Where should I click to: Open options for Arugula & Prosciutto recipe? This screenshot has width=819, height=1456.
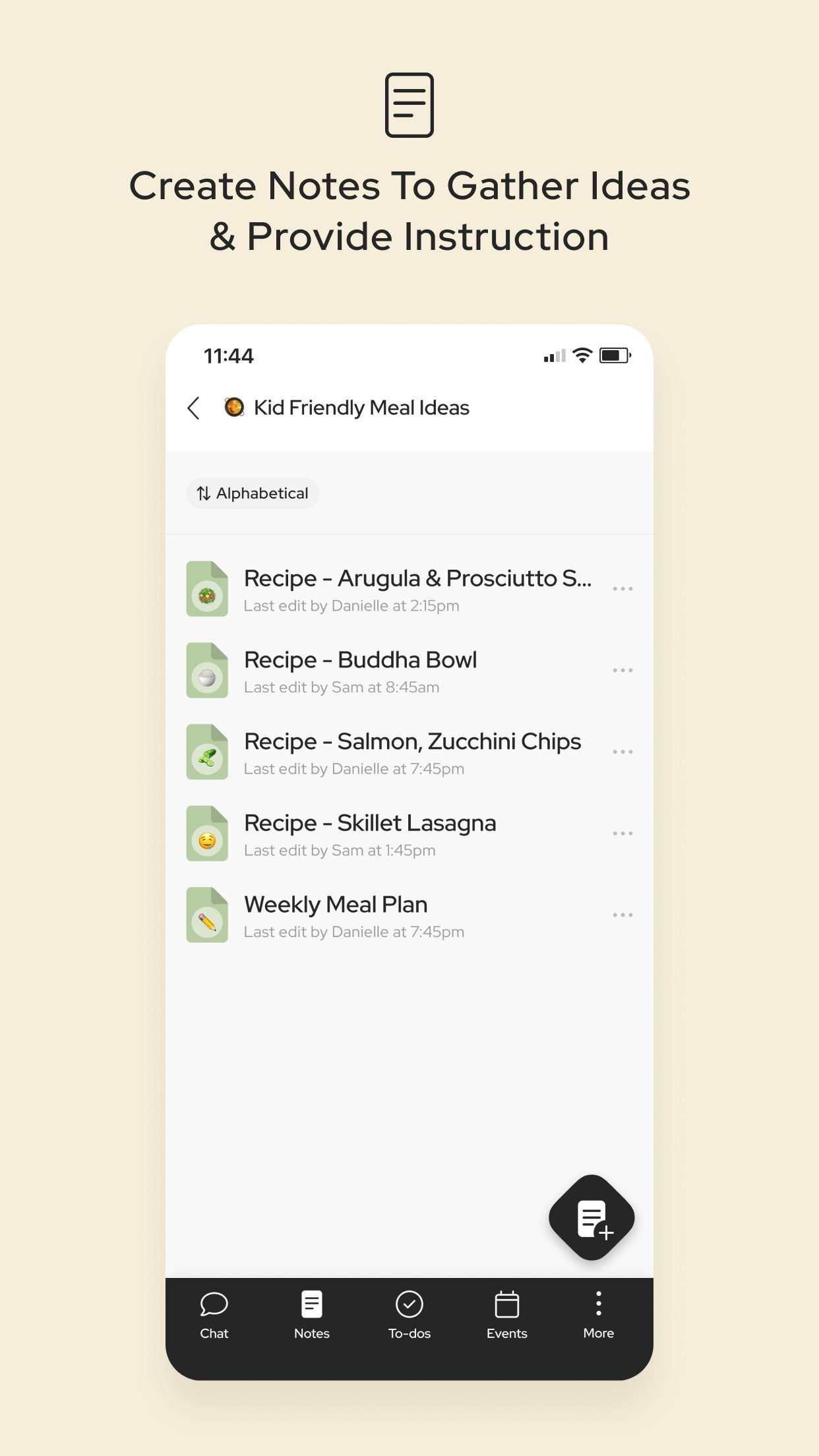tap(622, 588)
